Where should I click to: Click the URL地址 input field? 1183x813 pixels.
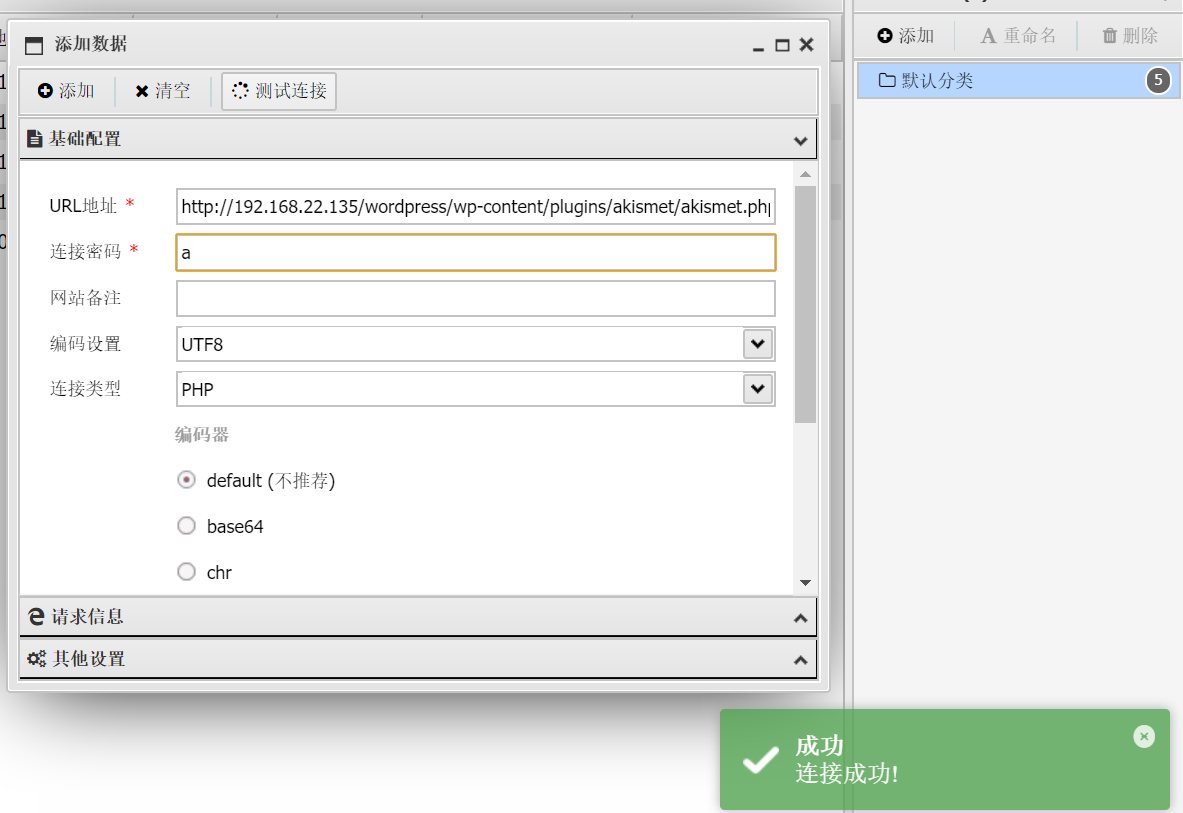click(x=475, y=207)
